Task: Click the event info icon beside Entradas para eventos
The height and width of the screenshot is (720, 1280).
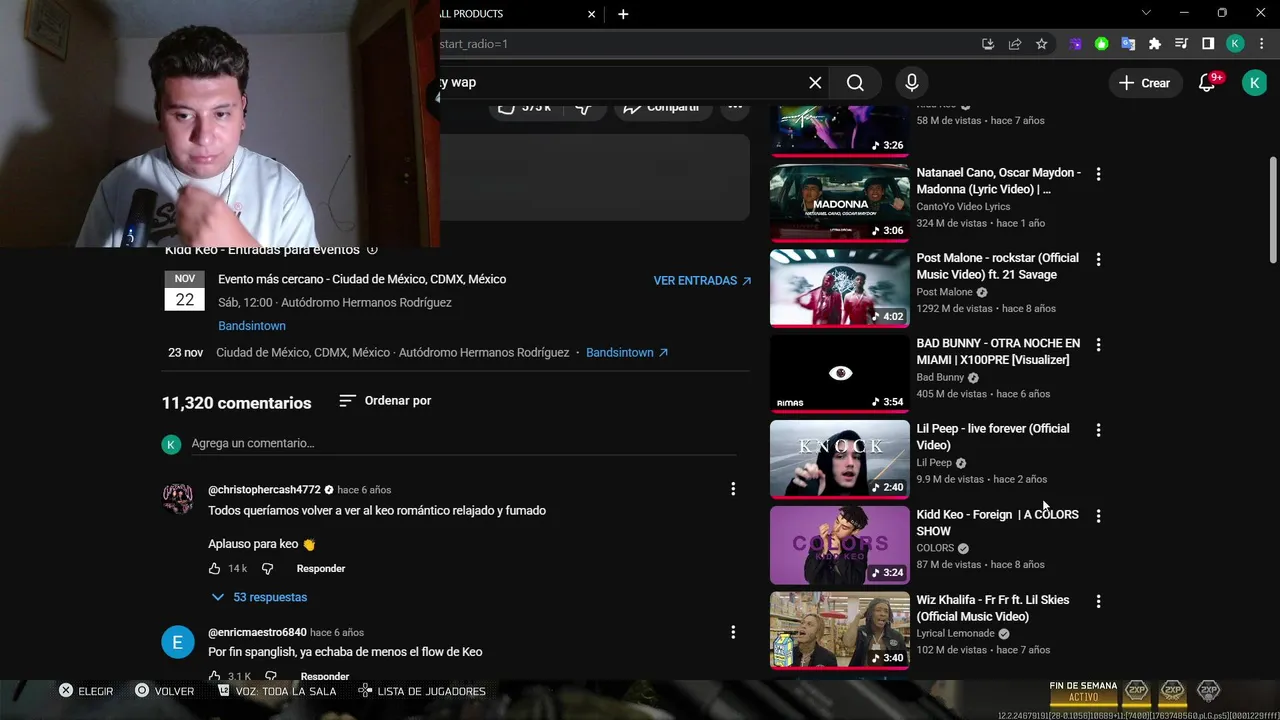Action: (x=372, y=250)
